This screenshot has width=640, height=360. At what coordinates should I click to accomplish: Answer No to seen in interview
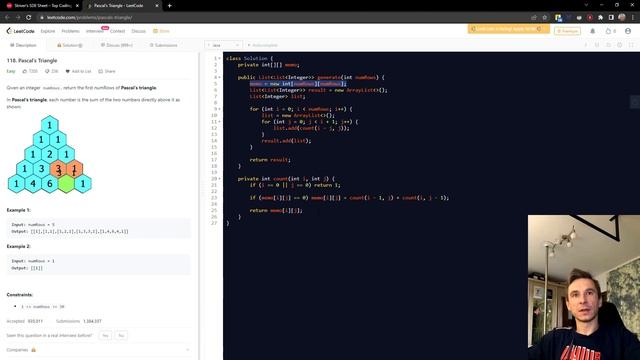tap(121, 336)
